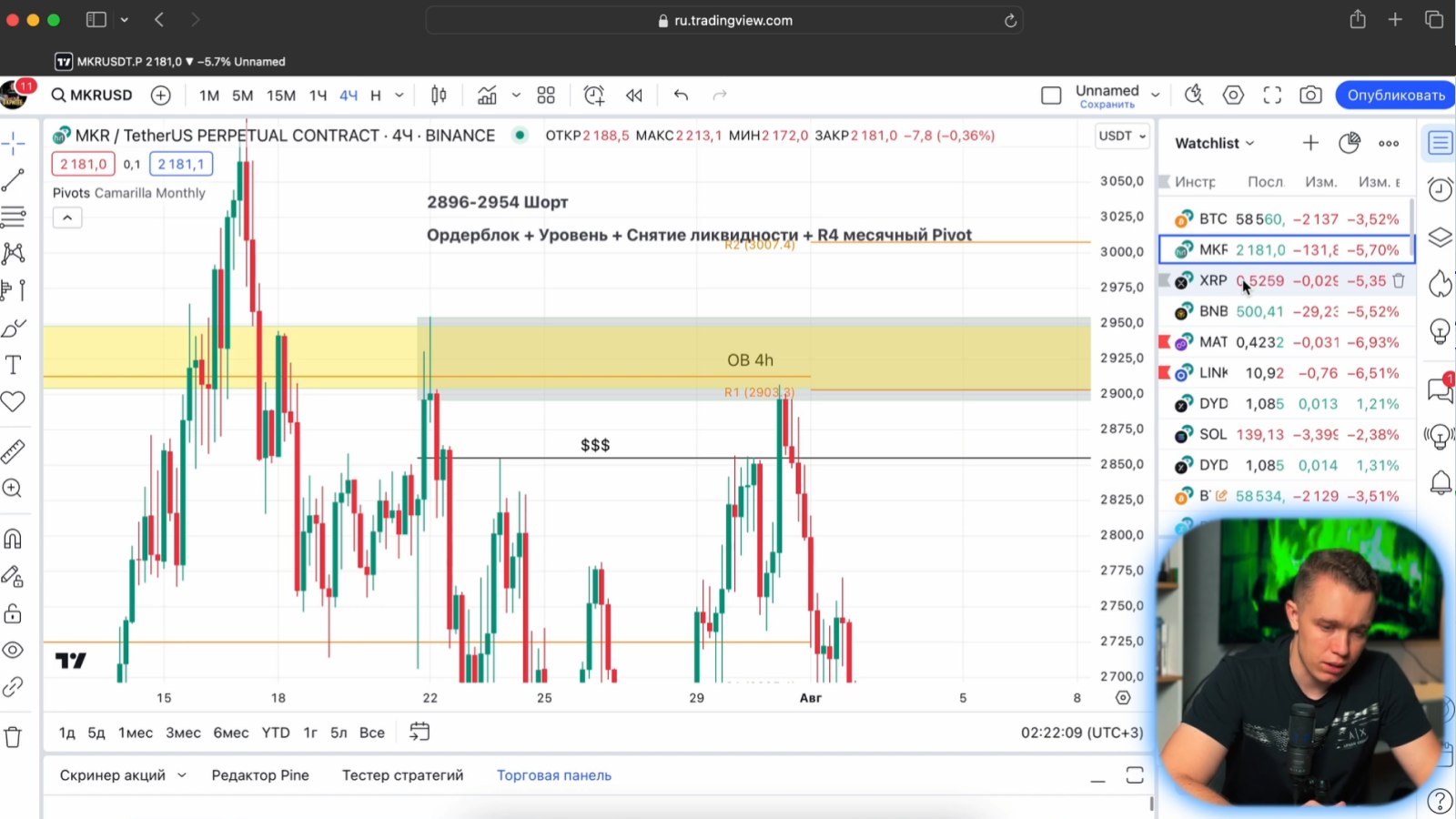Open the notifications bell in right sidebar
The image size is (1456, 819).
point(1441,482)
